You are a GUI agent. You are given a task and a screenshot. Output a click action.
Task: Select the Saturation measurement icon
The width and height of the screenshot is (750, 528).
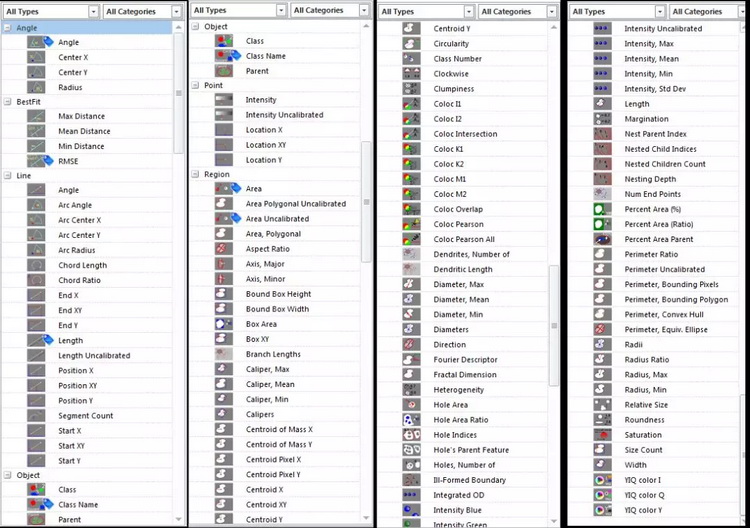click(x=602, y=435)
